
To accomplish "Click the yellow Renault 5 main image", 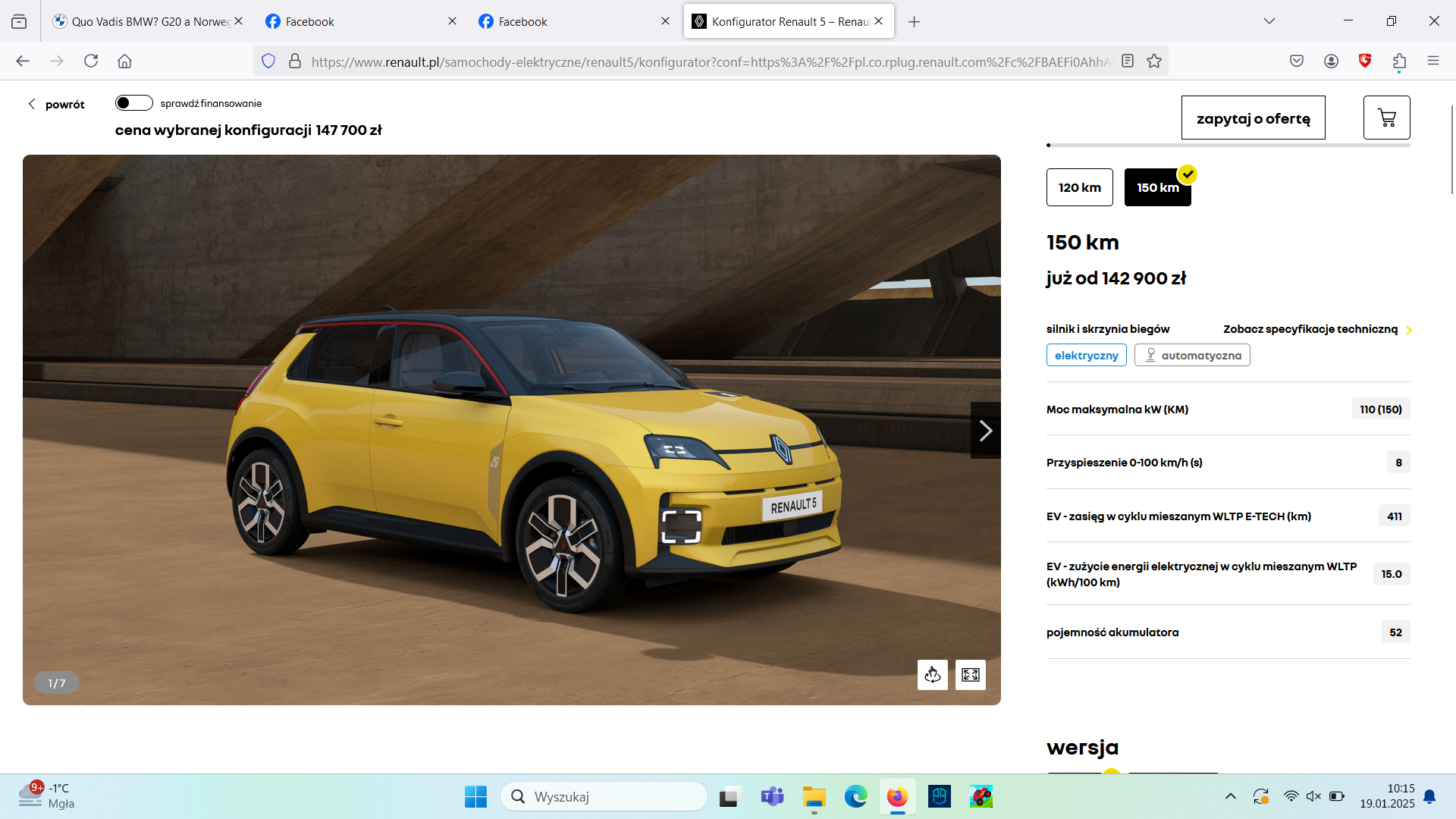I will pos(512,430).
